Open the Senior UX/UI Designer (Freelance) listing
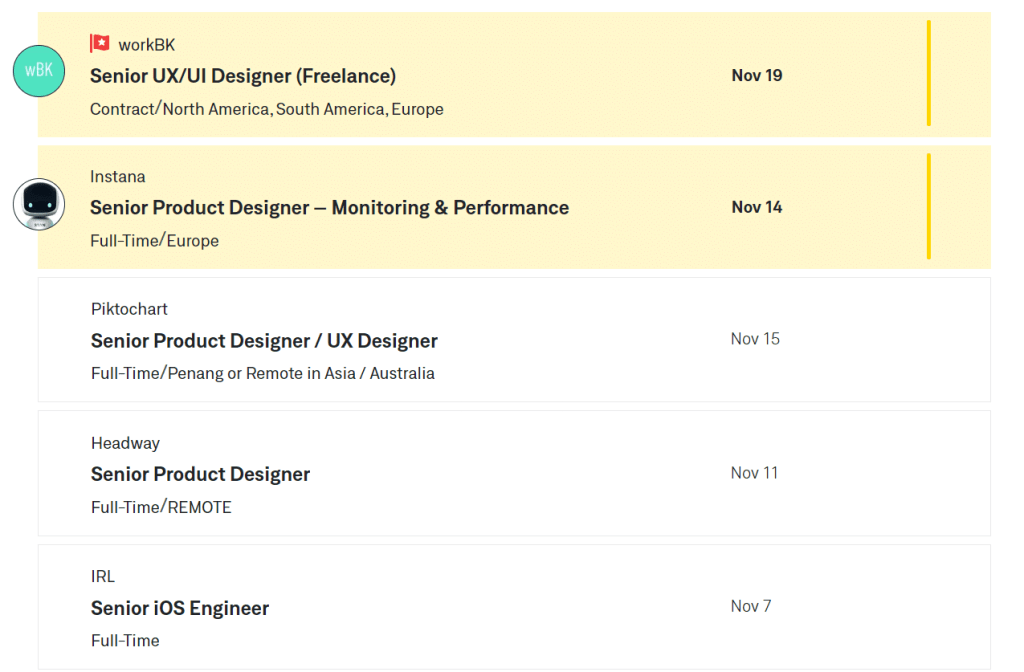This screenshot has height=672, width=1024. point(243,75)
